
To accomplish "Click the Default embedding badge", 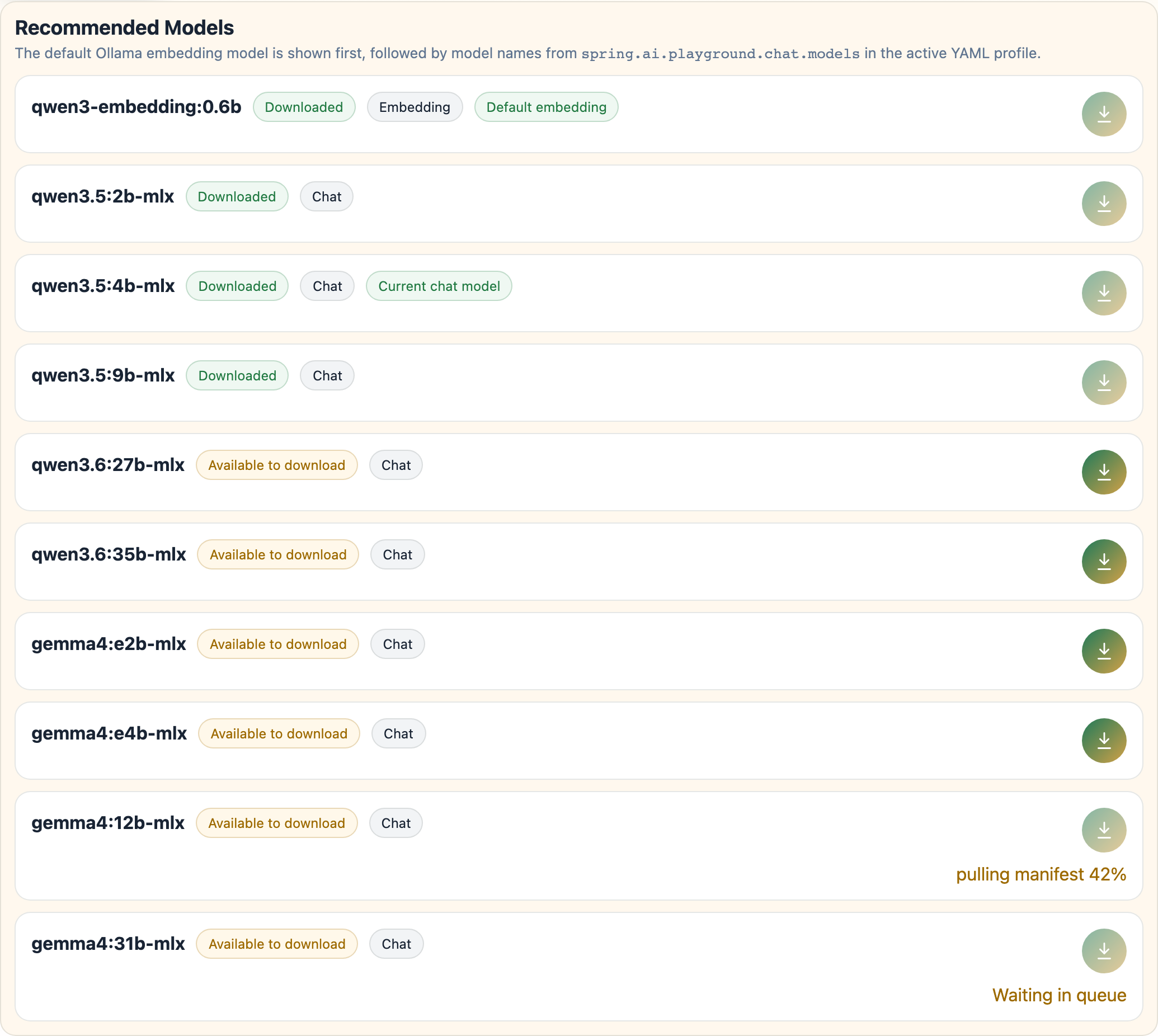I will click(x=546, y=107).
